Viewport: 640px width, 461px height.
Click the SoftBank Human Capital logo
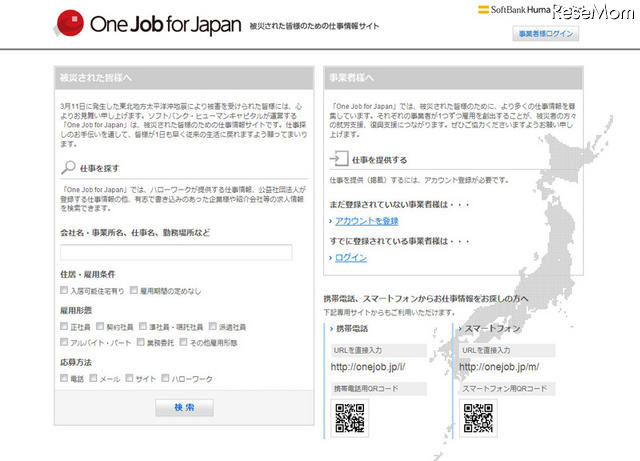[x=540, y=10]
